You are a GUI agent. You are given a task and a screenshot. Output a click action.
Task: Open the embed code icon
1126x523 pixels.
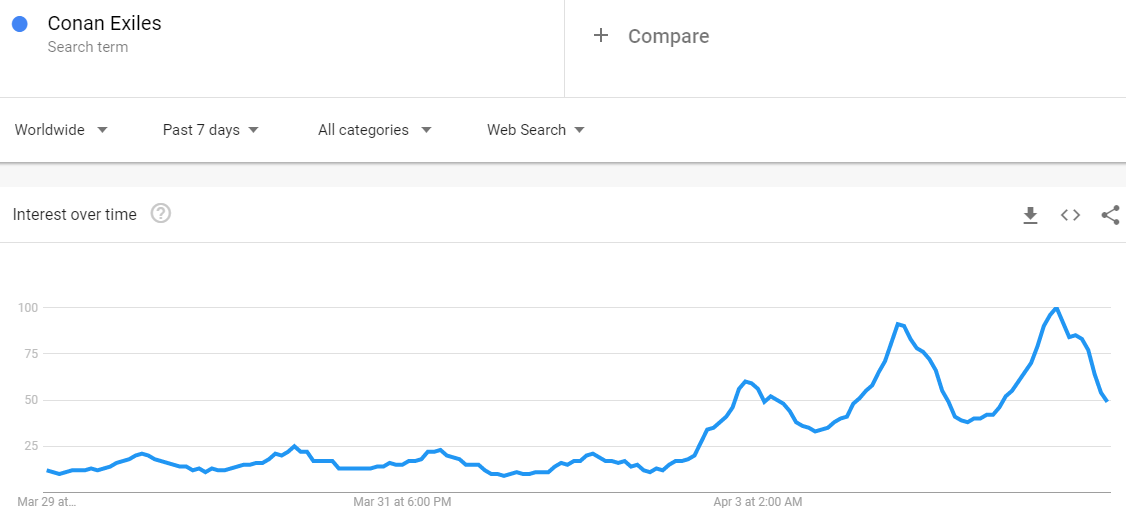click(x=1070, y=215)
